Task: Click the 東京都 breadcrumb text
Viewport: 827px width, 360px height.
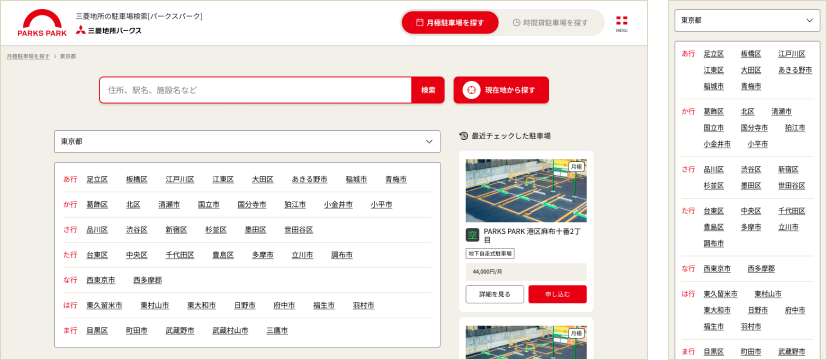Action: click(x=68, y=56)
